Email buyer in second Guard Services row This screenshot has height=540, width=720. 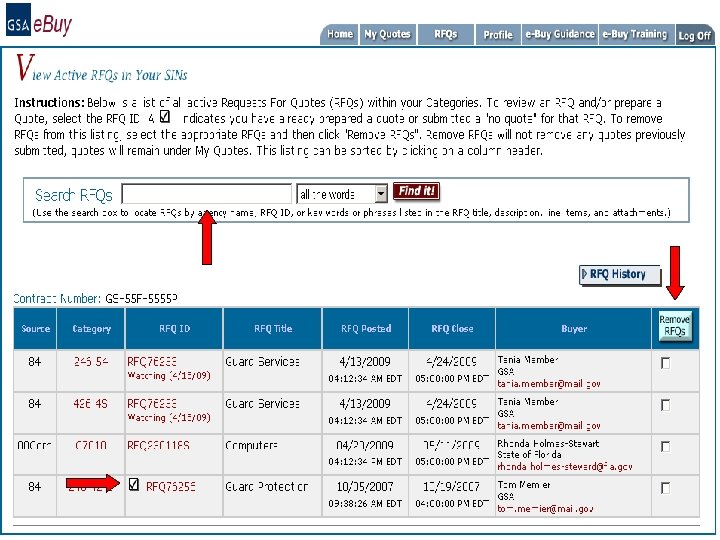click(549, 426)
